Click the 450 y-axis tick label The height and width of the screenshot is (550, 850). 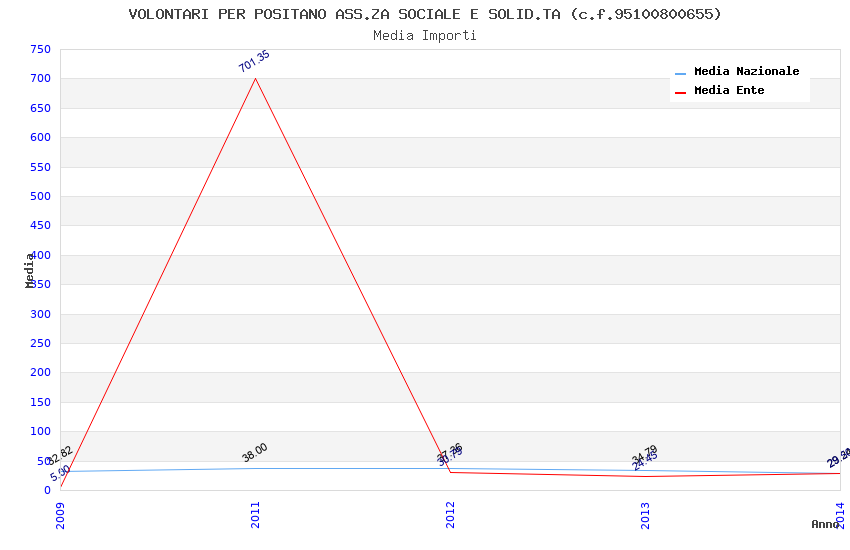point(41,225)
